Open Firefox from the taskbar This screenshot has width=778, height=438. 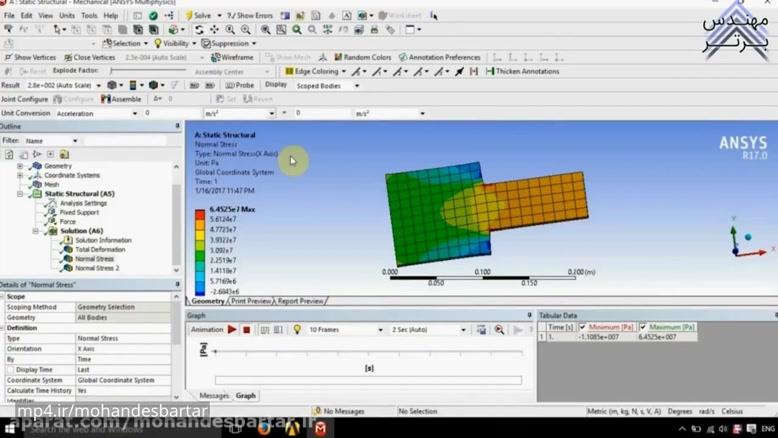coord(264,429)
